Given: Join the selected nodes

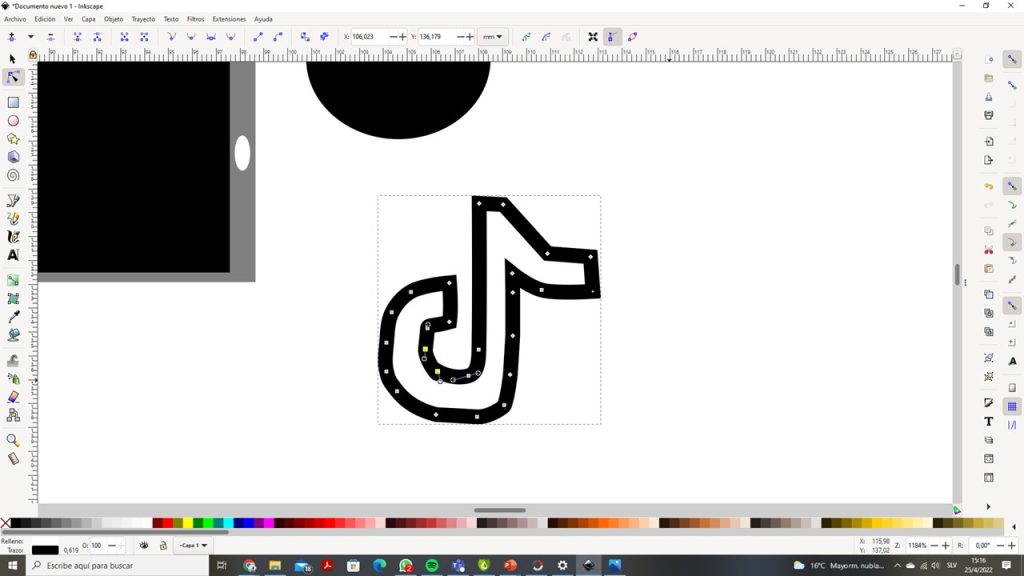Looking at the screenshot, I should pos(78,37).
